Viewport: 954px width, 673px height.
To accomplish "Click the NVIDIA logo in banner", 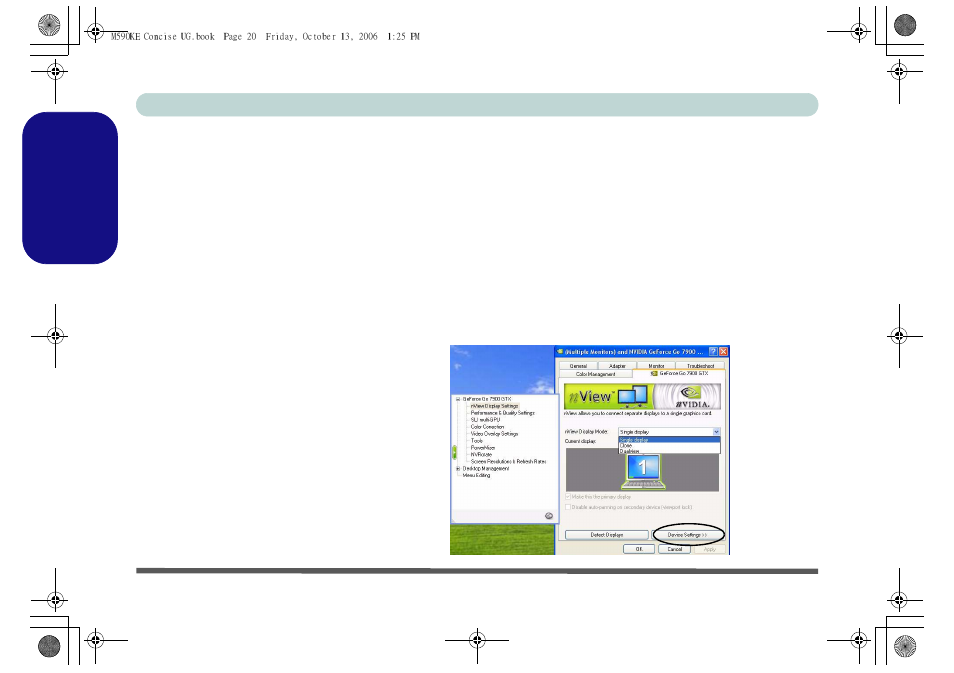I will [x=692, y=393].
